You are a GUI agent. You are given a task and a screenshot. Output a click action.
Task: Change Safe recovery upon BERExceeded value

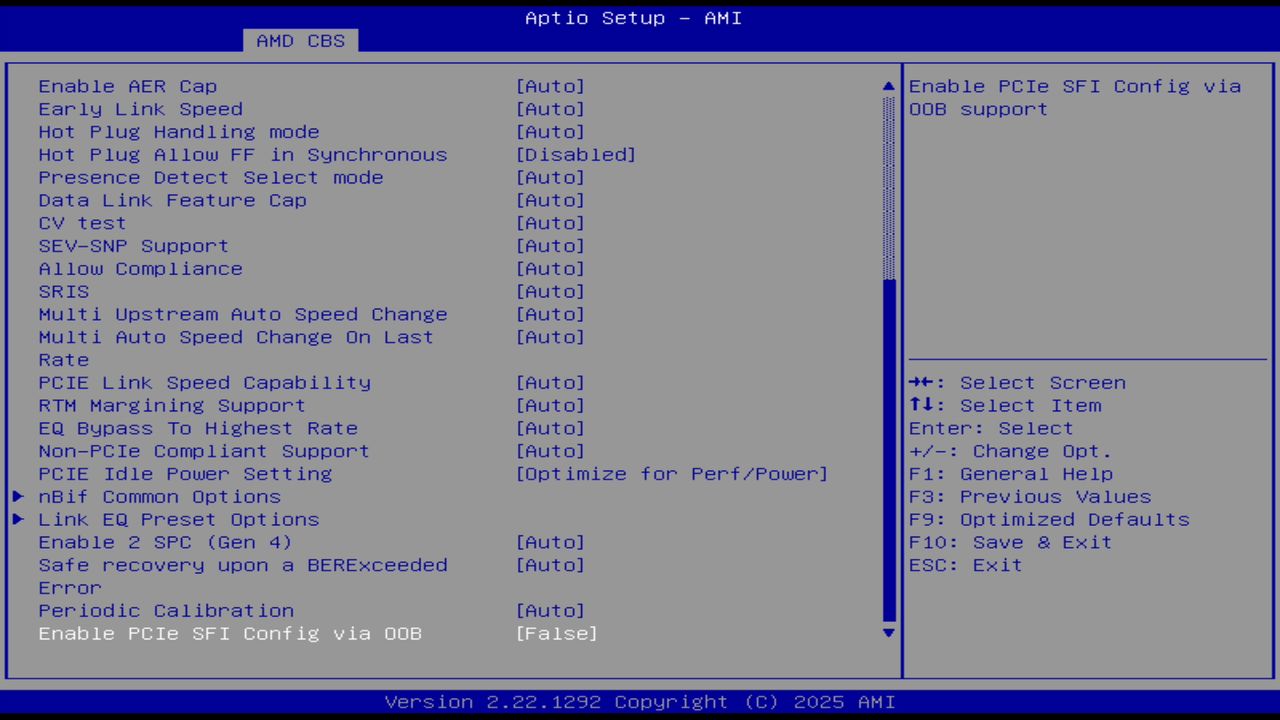pyautogui.click(x=550, y=565)
